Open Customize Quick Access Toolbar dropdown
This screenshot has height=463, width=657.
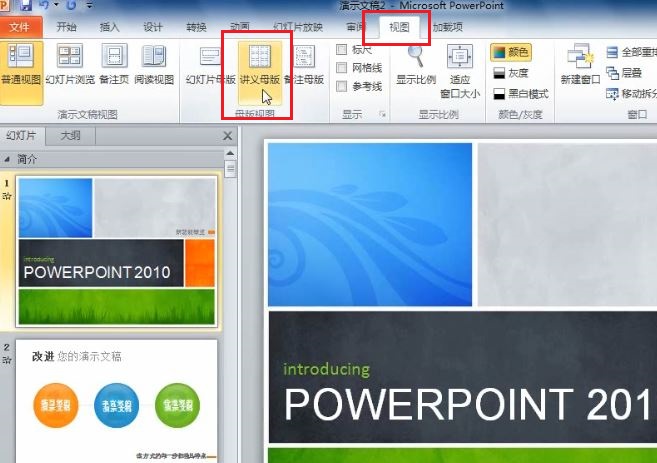[90, 5]
